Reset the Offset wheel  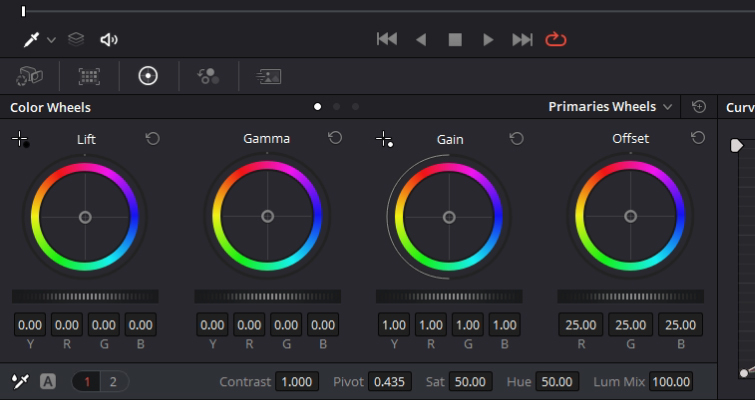click(698, 138)
